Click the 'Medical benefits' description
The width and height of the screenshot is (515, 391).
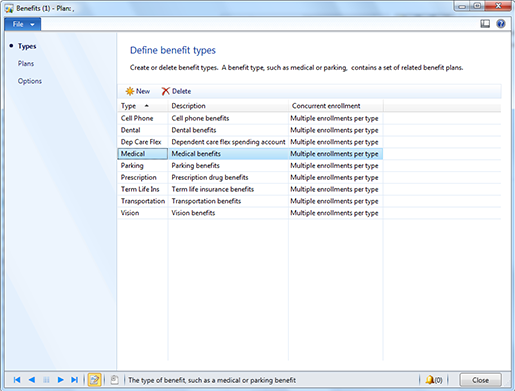[x=196, y=154]
